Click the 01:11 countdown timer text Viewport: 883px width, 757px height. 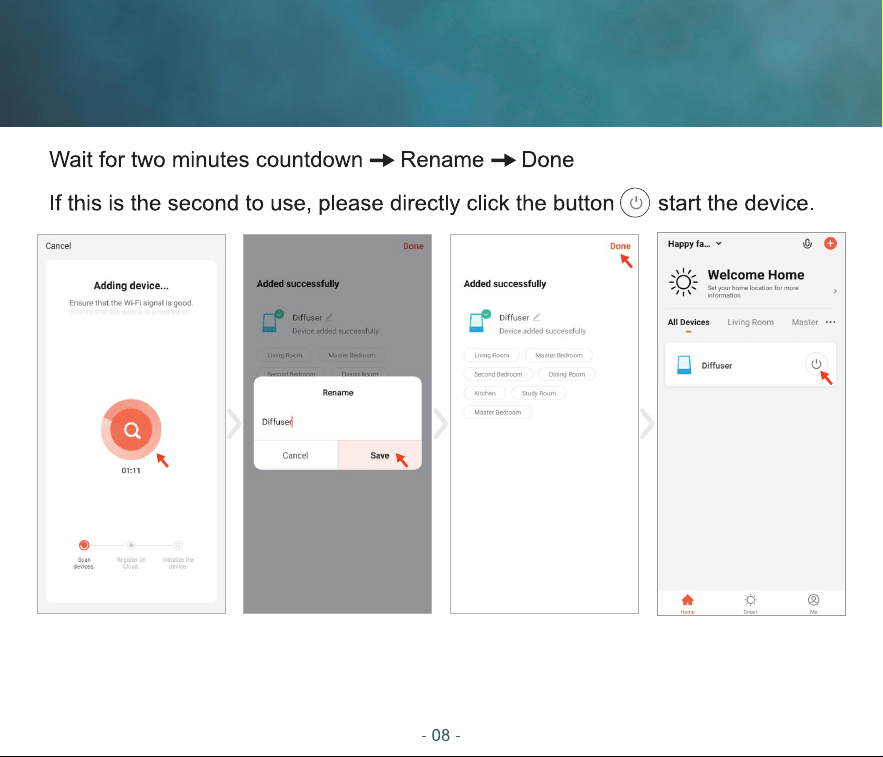131,470
